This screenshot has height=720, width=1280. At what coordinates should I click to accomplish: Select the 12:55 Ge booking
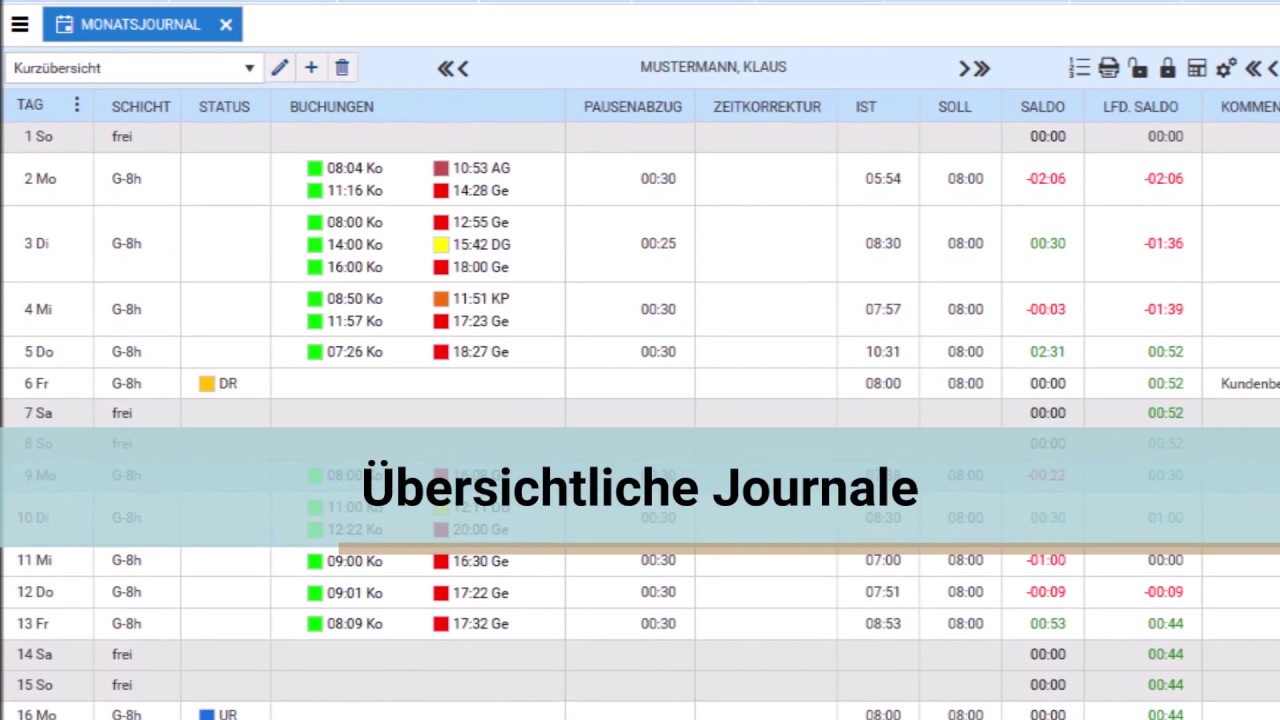point(472,222)
